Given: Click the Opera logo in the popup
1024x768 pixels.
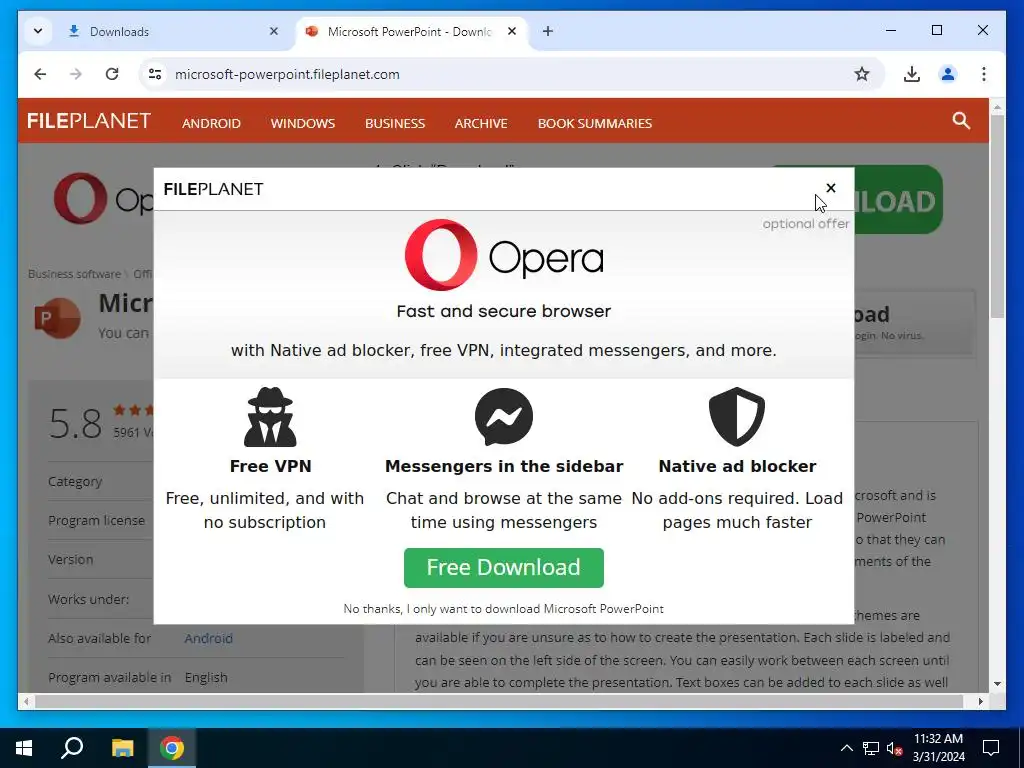Looking at the screenshot, I should click(x=504, y=255).
